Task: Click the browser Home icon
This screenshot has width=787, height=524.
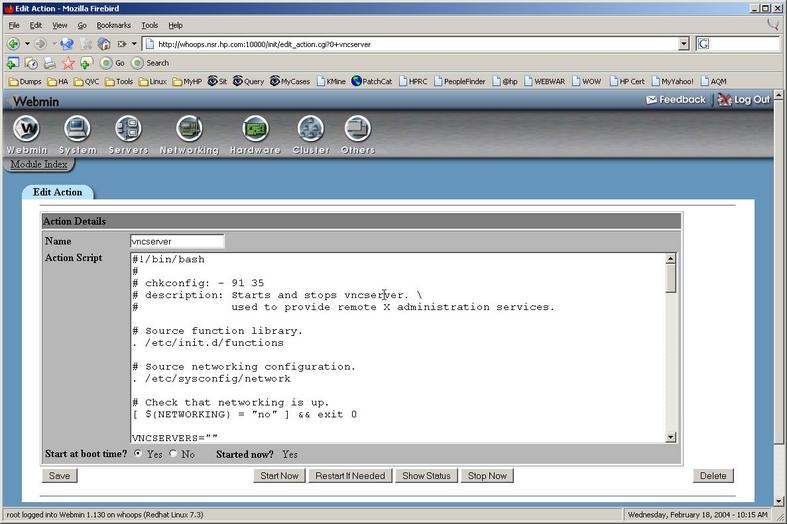Action: [x=104, y=44]
